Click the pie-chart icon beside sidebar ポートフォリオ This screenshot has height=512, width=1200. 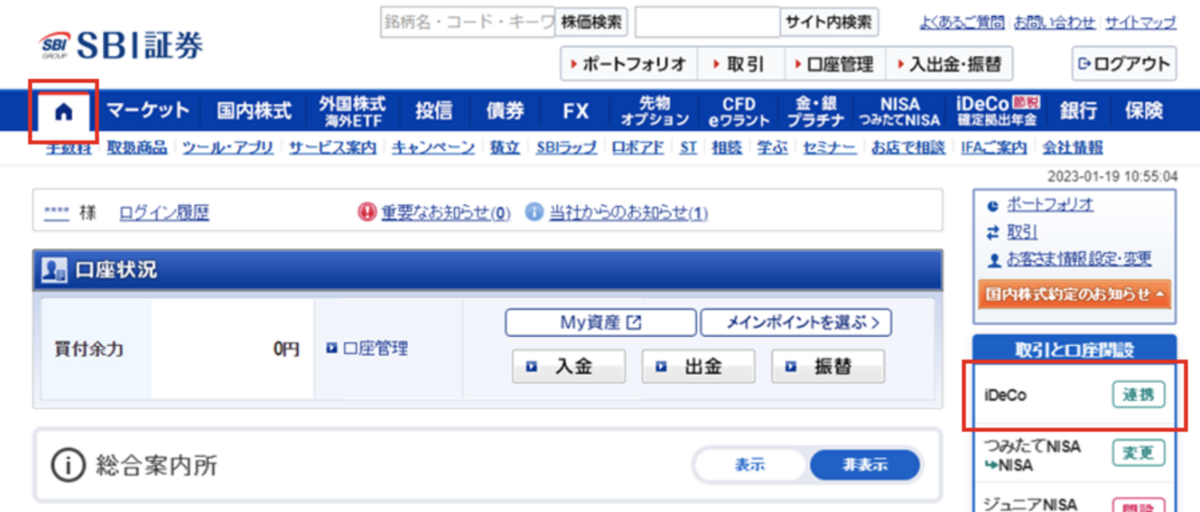992,205
